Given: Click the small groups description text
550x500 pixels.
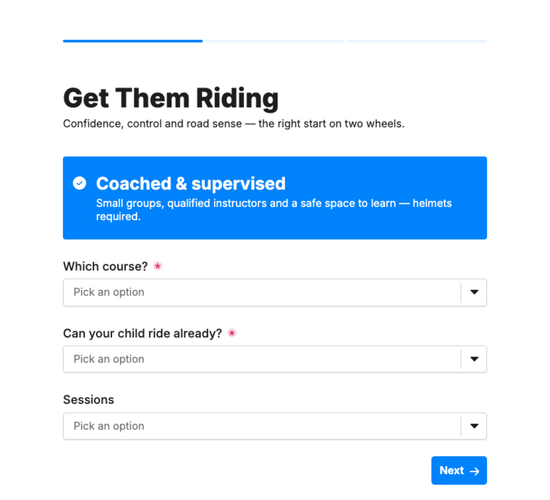Looking at the screenshot, I should 274,210.
